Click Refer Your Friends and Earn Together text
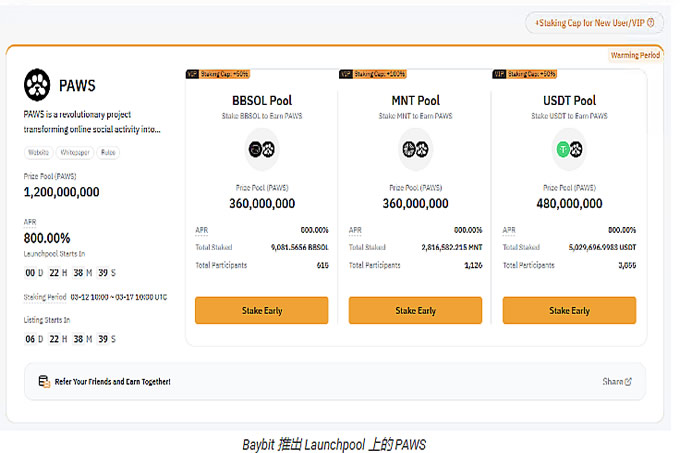The height and width of the screenshot is (453, 680). point(112,381)
